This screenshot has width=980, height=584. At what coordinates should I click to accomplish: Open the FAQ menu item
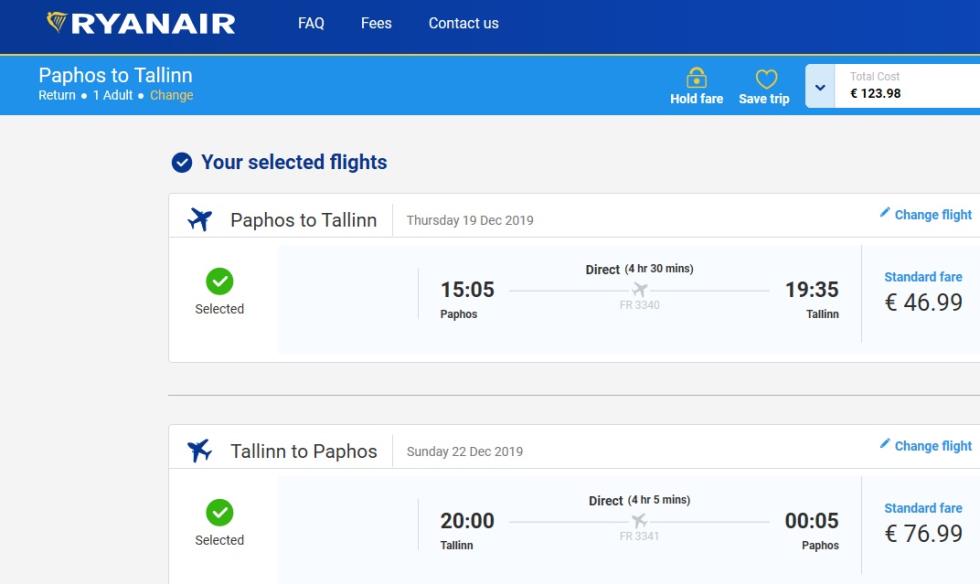311,24
